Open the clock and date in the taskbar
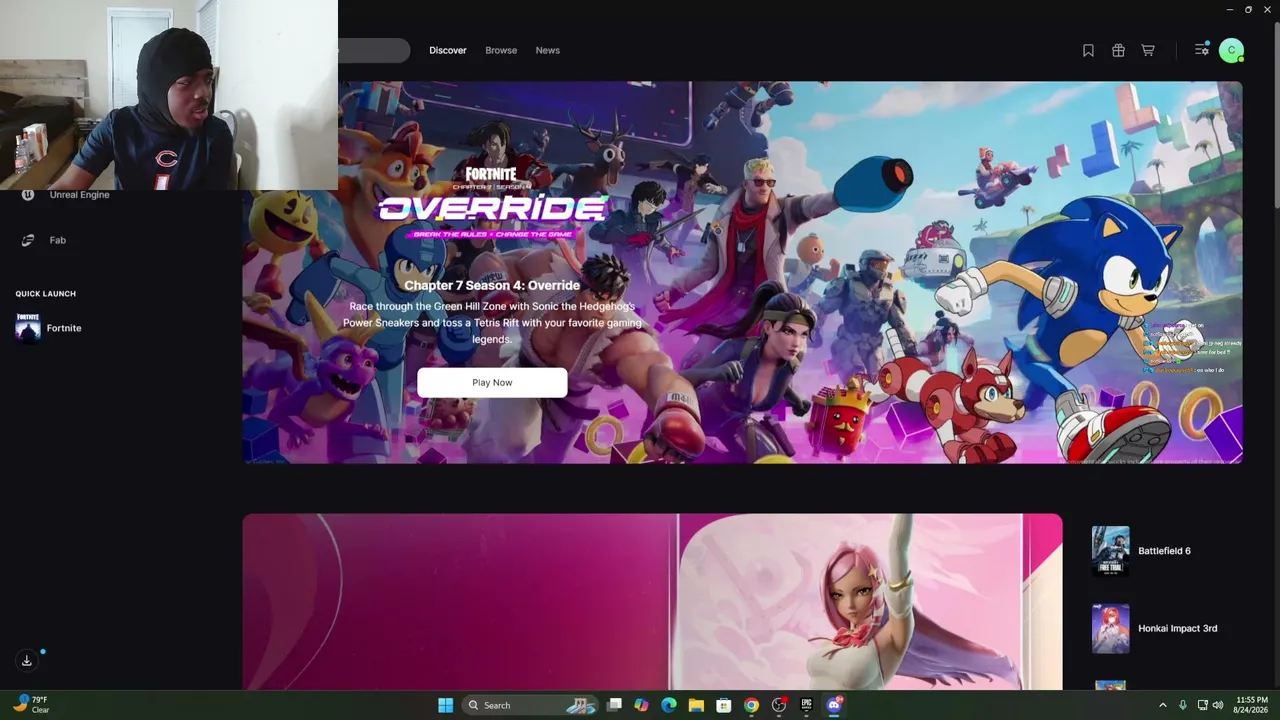Screen dimensions: 1280x720 click(x=1252, y=704)
